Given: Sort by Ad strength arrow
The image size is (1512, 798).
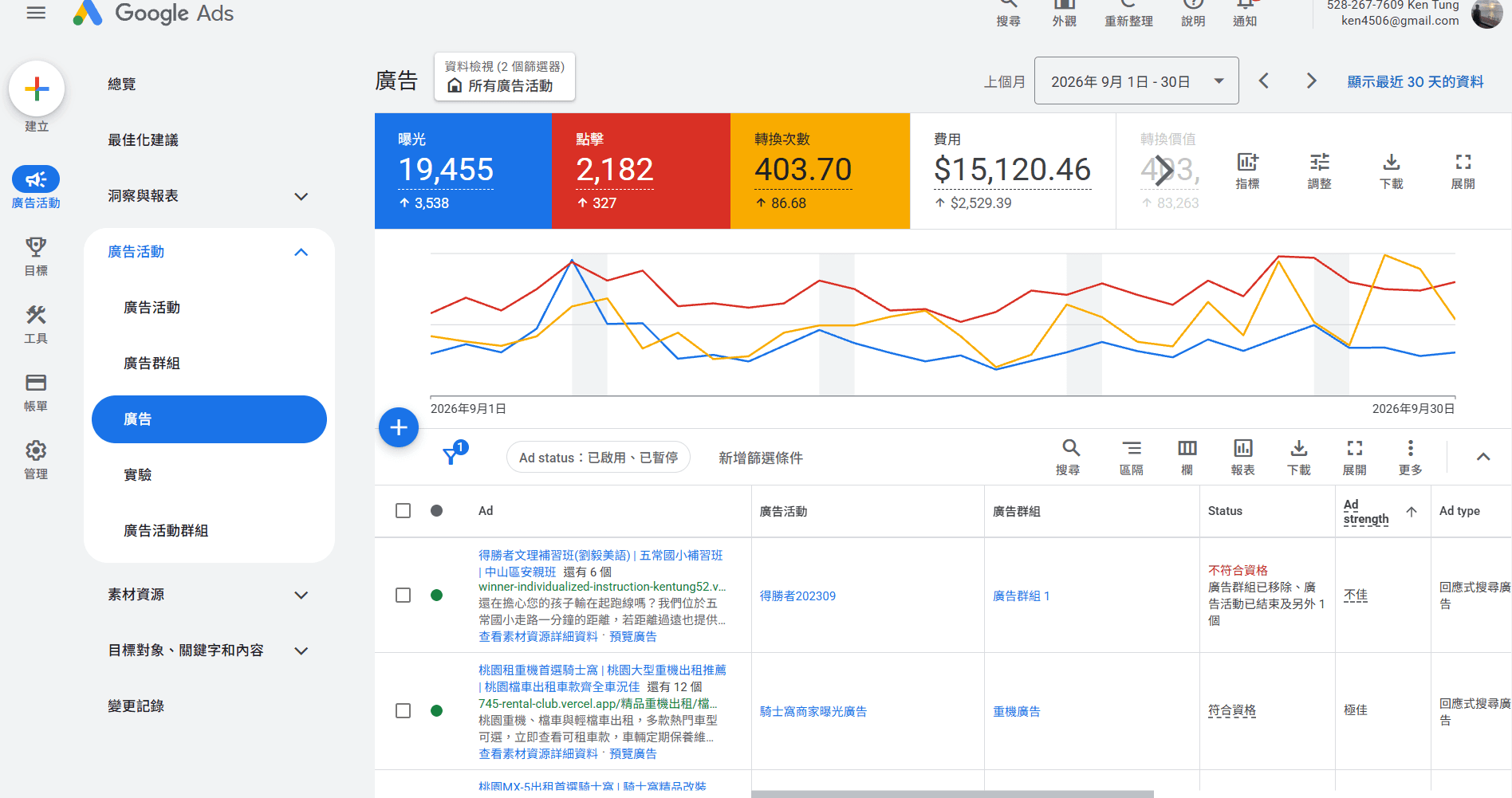Looking at the screenshot, I should click(1412, 511).
